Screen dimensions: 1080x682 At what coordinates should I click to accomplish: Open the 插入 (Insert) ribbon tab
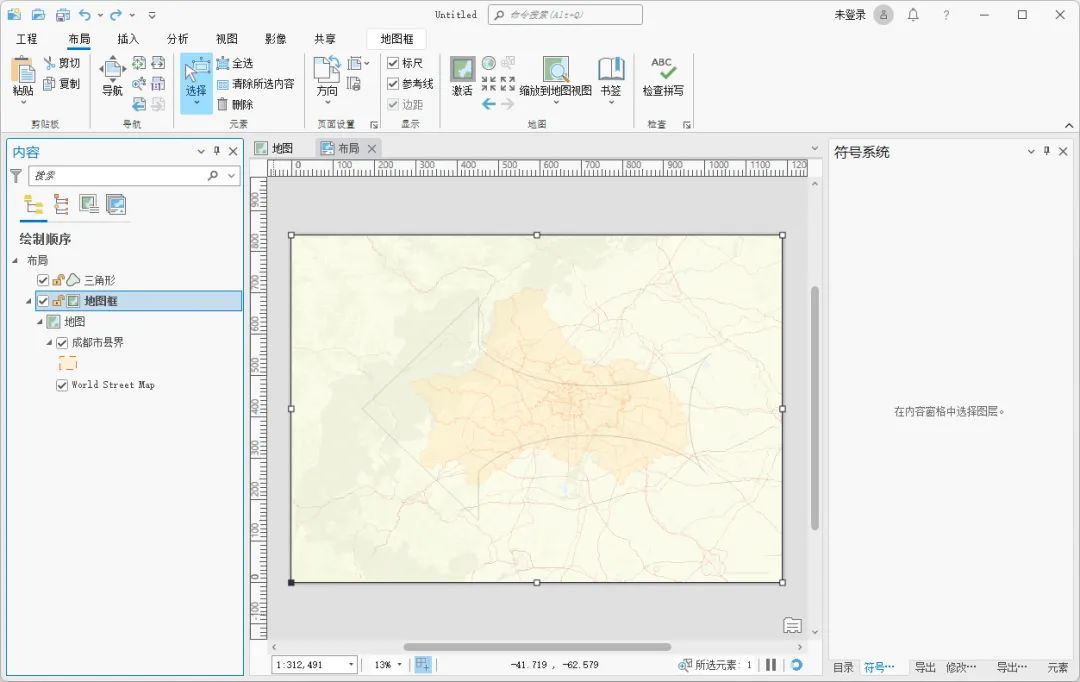(128, 39)
